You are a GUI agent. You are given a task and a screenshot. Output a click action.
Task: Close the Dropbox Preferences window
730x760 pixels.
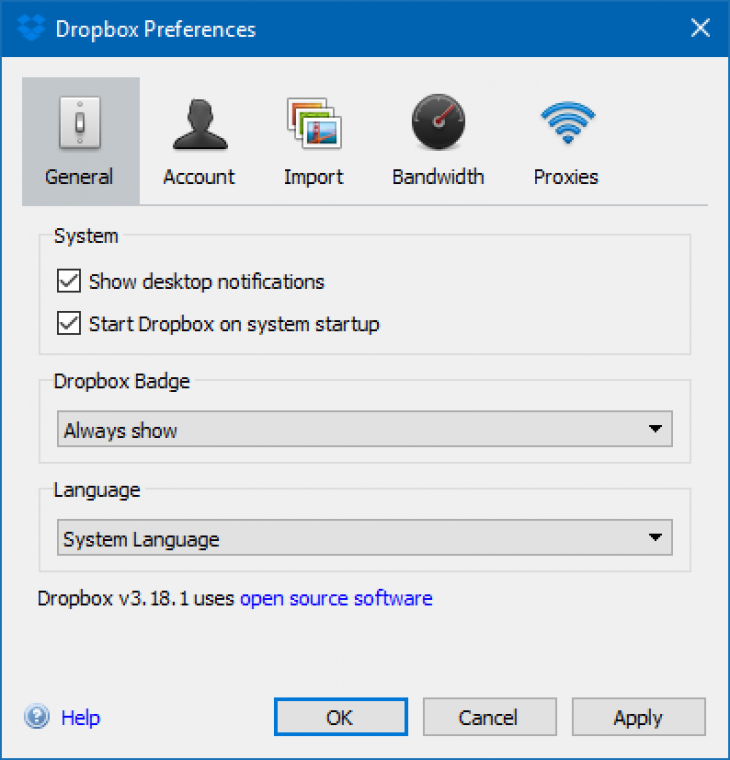coord(700,28)
